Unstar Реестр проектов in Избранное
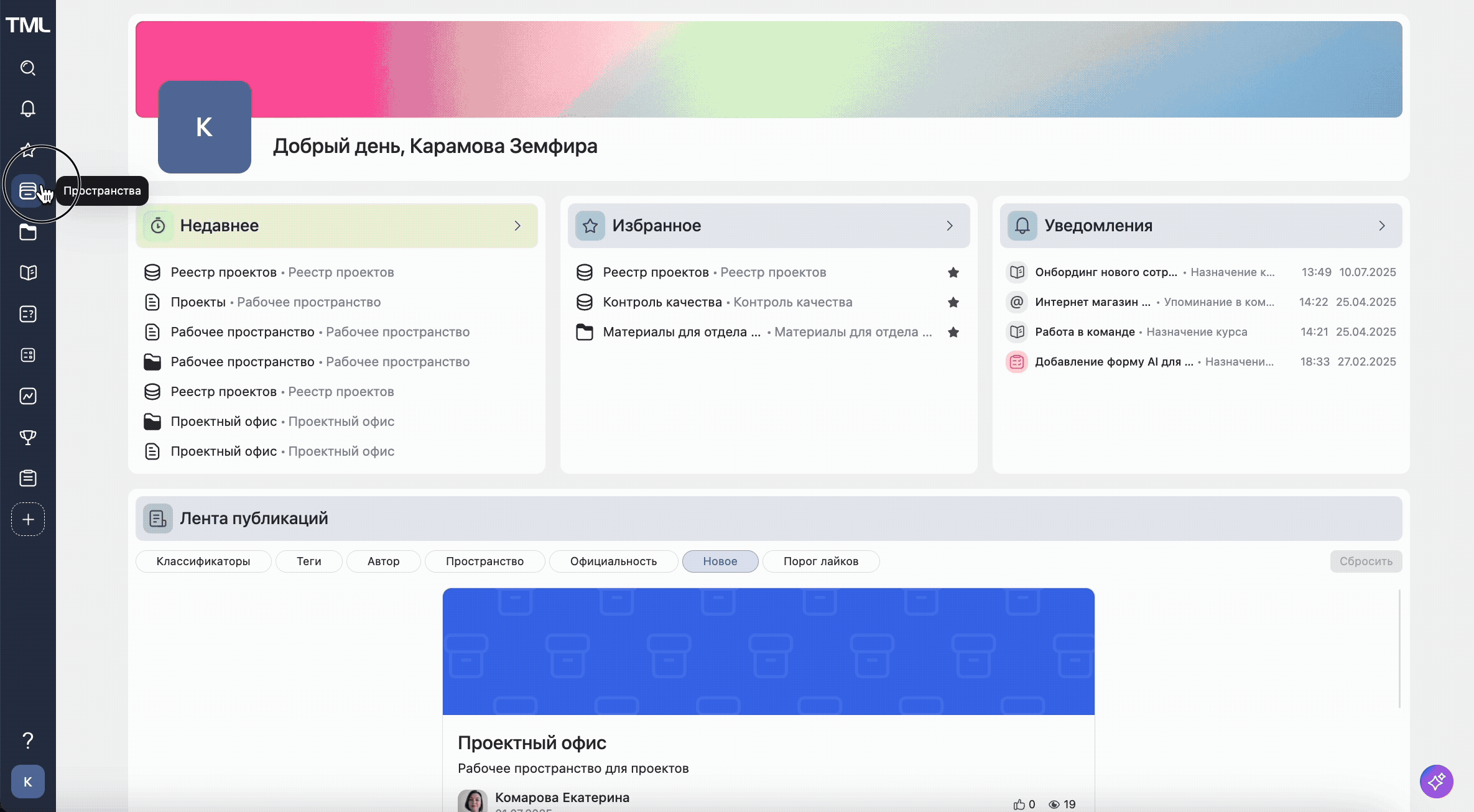The height and width of the screenshot is (812, 1474). (x=953, y=272)
